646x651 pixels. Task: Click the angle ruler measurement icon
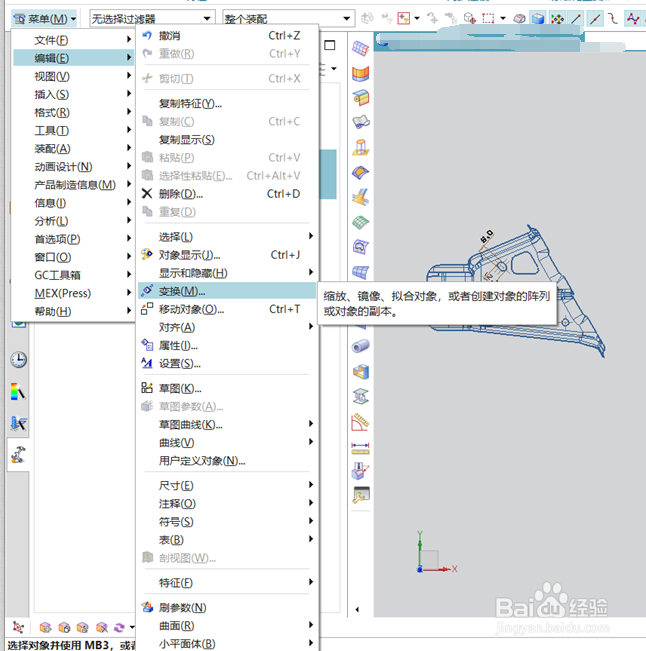(x=360, y=422)
